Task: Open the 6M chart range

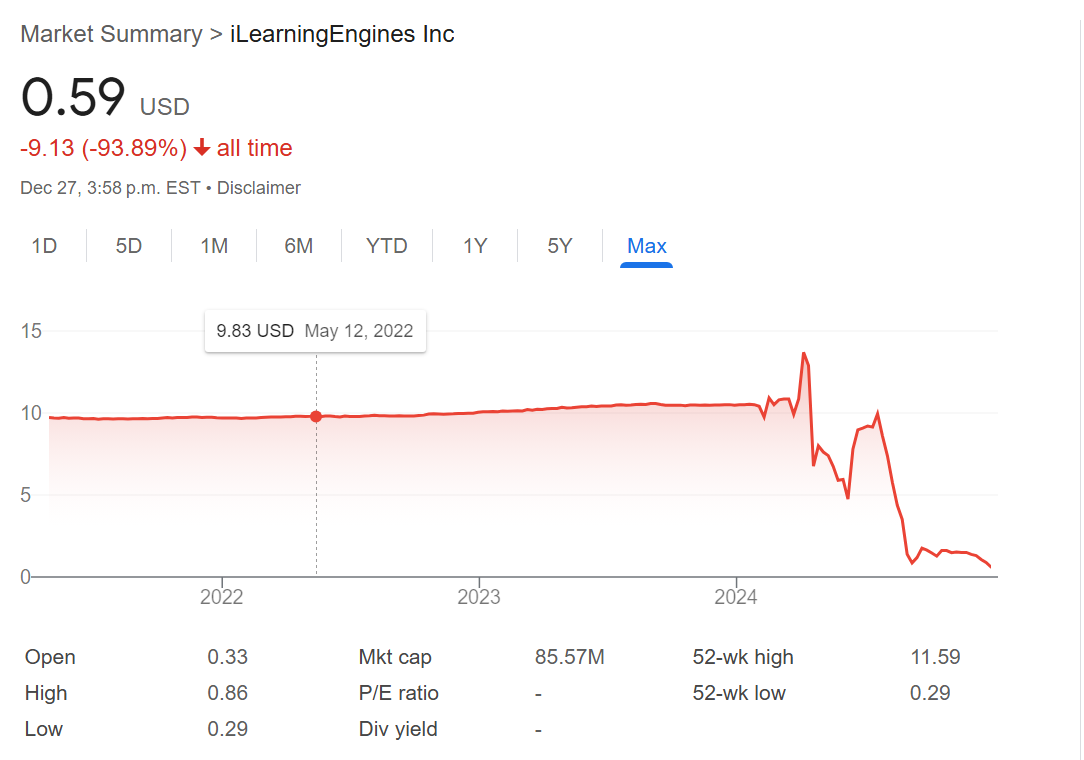Action: (299, 246)
